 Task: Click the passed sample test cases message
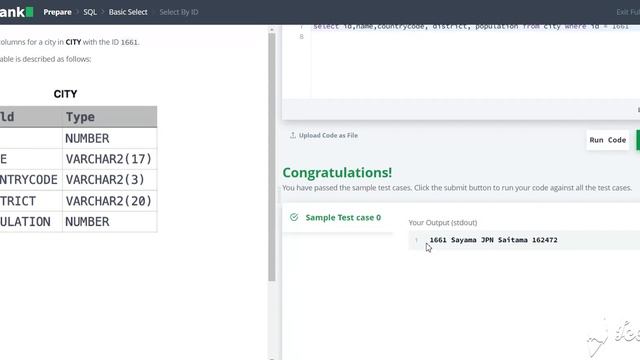[457, 188]
